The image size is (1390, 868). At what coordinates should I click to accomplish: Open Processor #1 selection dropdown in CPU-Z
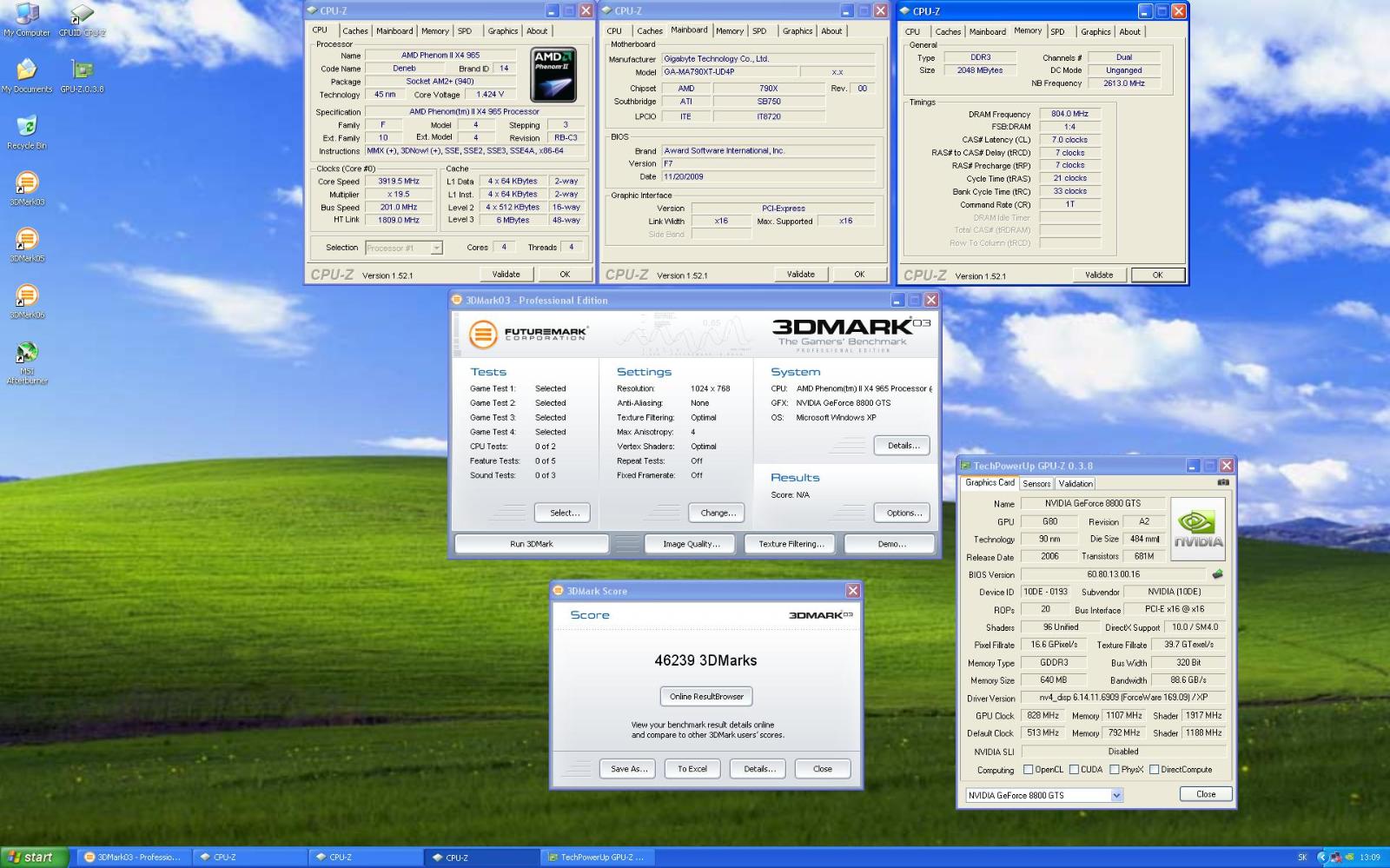point(436,248)
